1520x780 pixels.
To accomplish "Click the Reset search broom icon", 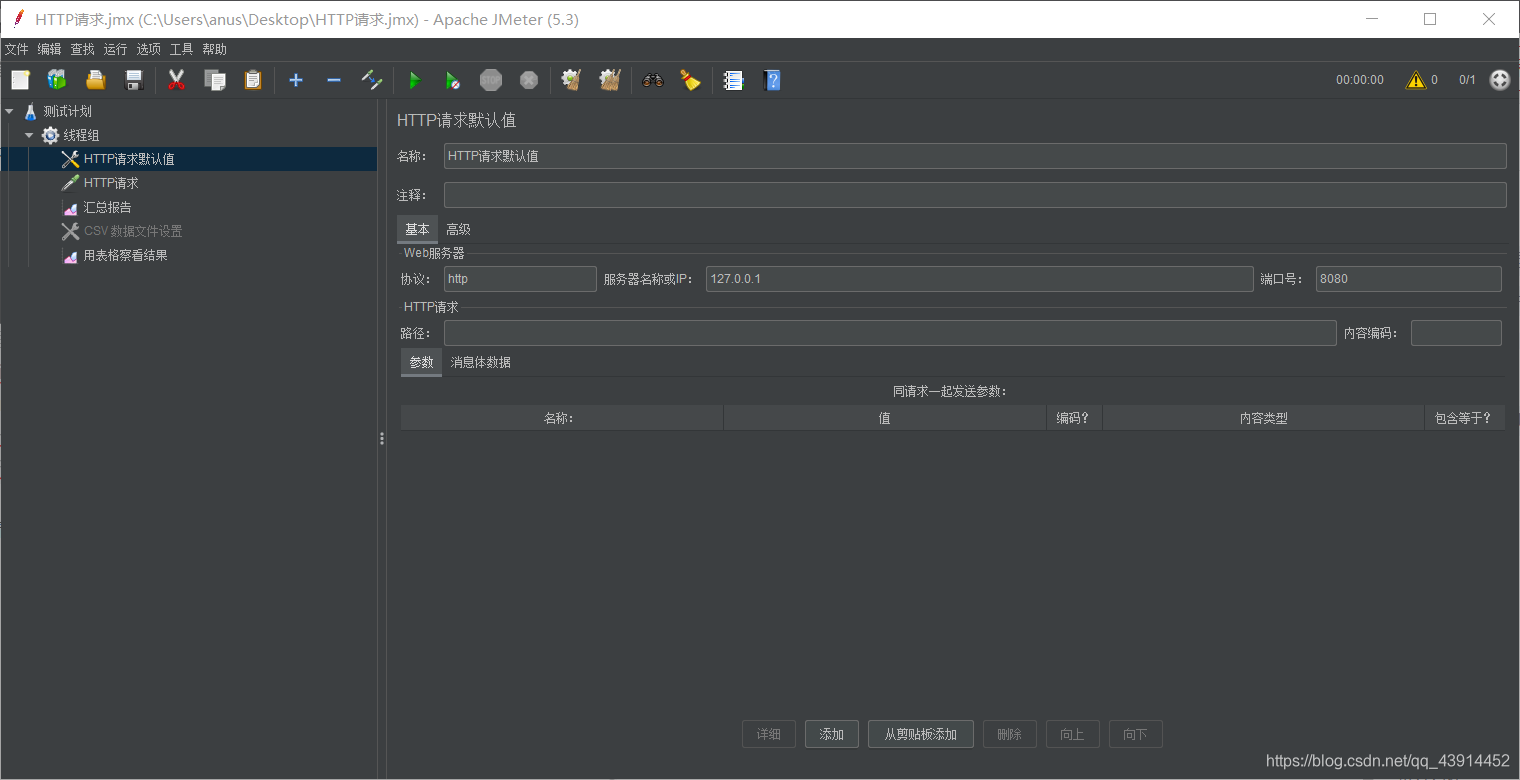I will click(691, 80).
